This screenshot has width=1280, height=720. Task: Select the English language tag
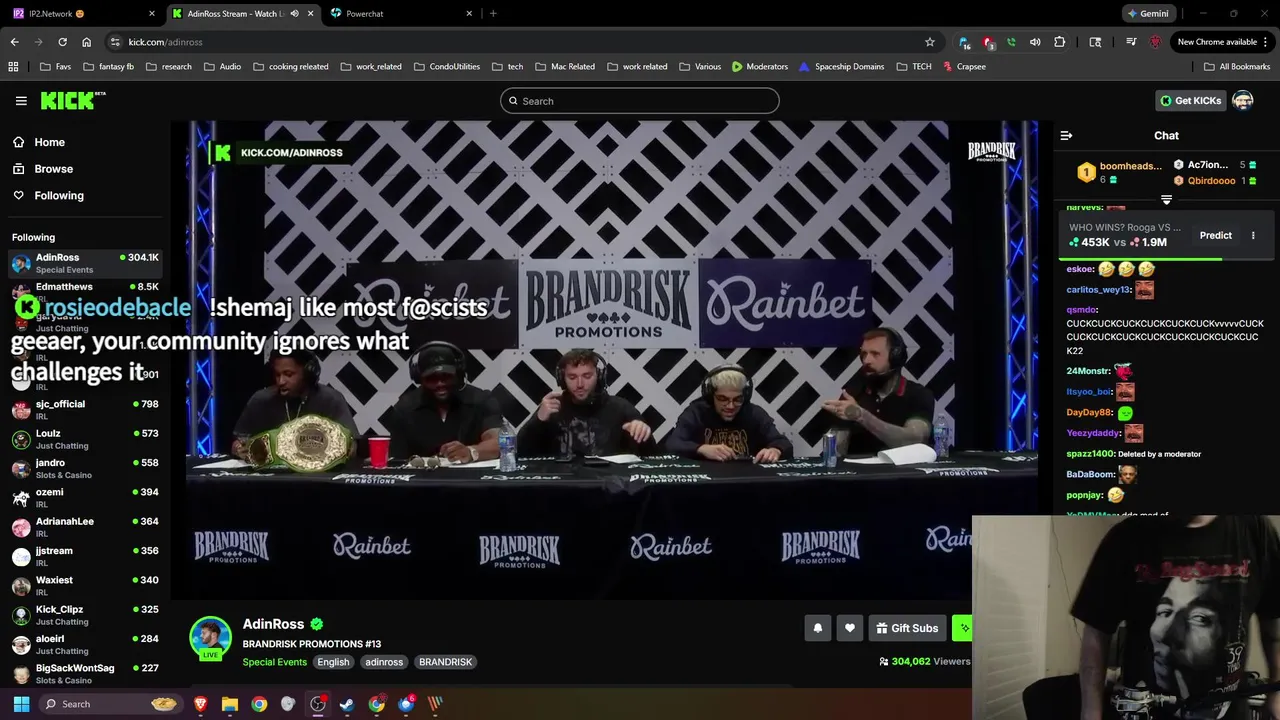(333, 662)
